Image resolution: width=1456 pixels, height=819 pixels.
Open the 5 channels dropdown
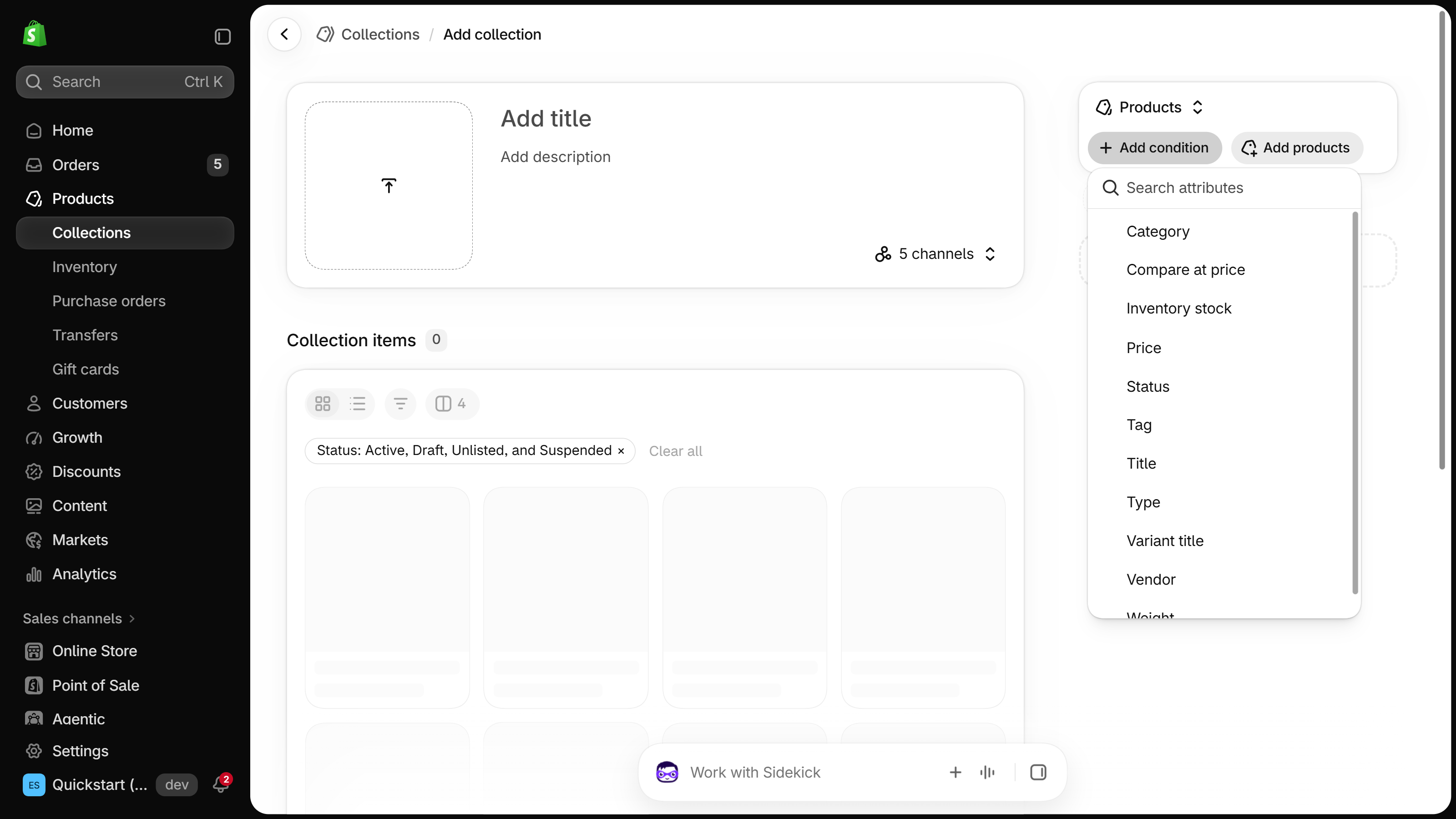click(x=935, y=254)
